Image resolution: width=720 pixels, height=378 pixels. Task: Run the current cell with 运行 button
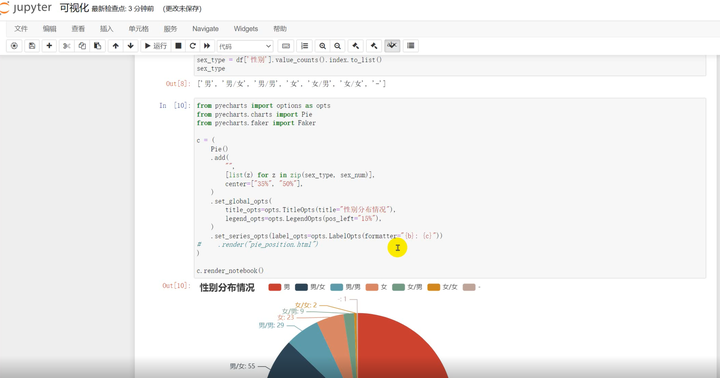pos(156,46)
